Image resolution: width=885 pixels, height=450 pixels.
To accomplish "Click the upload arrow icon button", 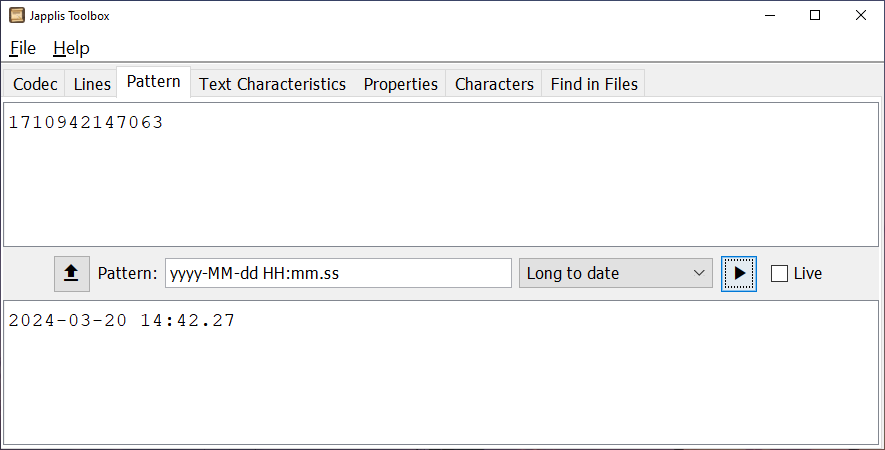I will pyautogui.click(x=72, y=274).
